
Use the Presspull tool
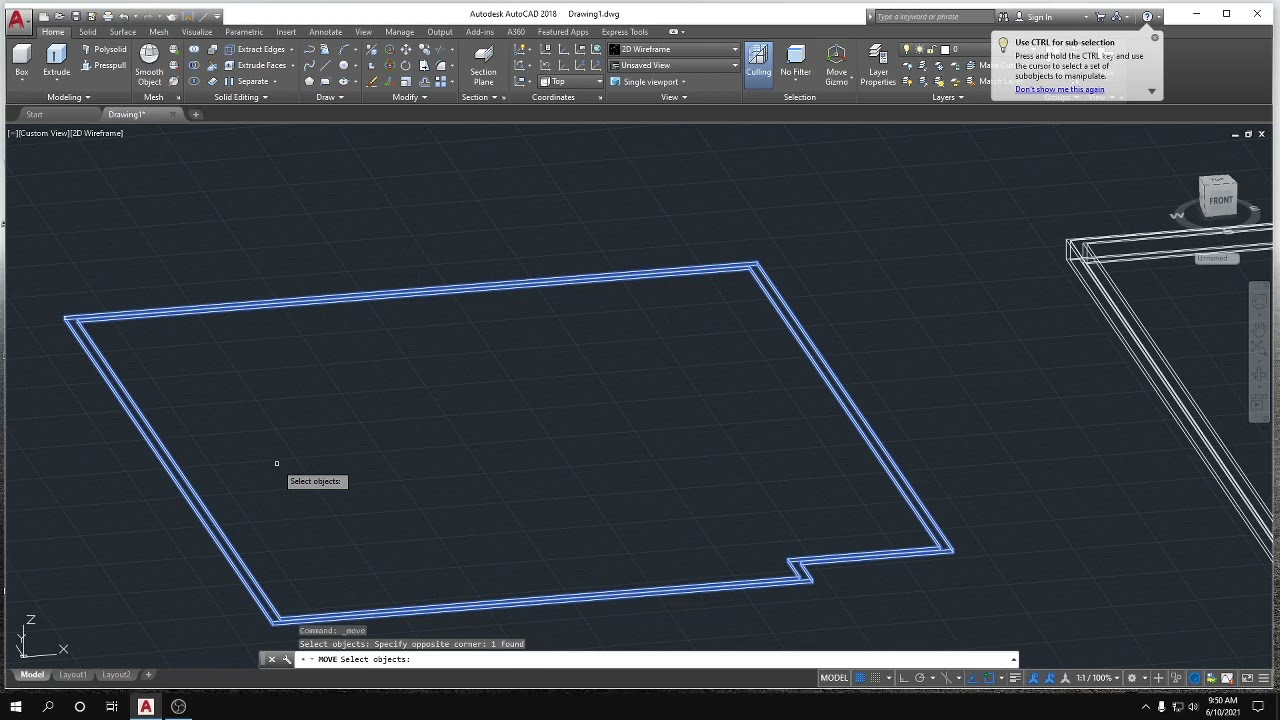pyautogui.click(x=104, y=65)
